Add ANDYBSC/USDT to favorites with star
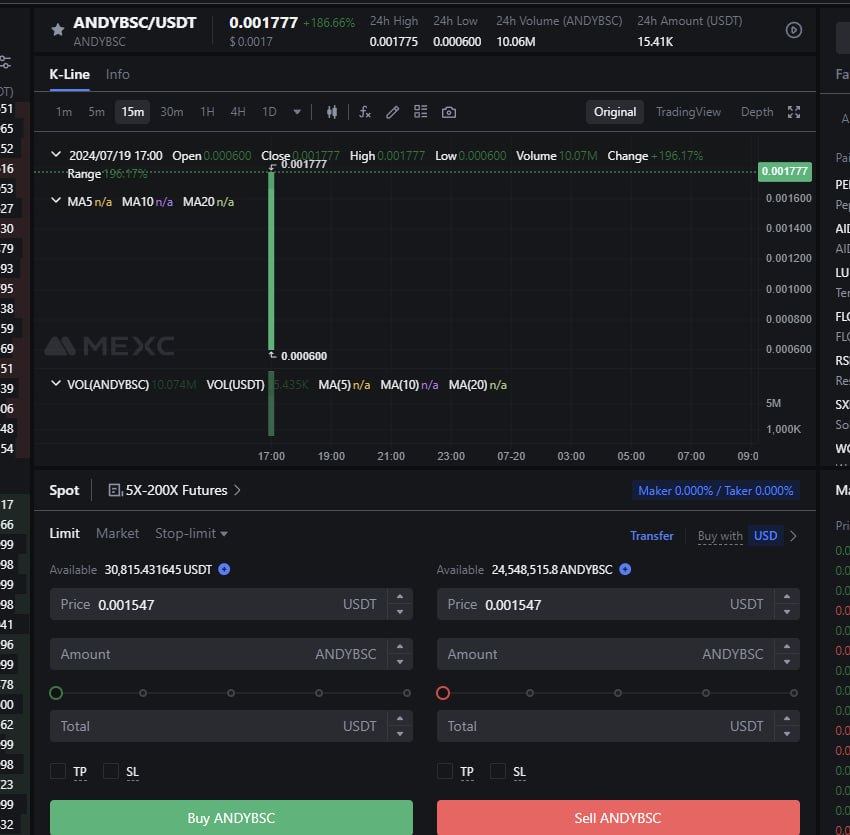Image resolution: width=850 pixels, height=835 pixels. (58, 29)
